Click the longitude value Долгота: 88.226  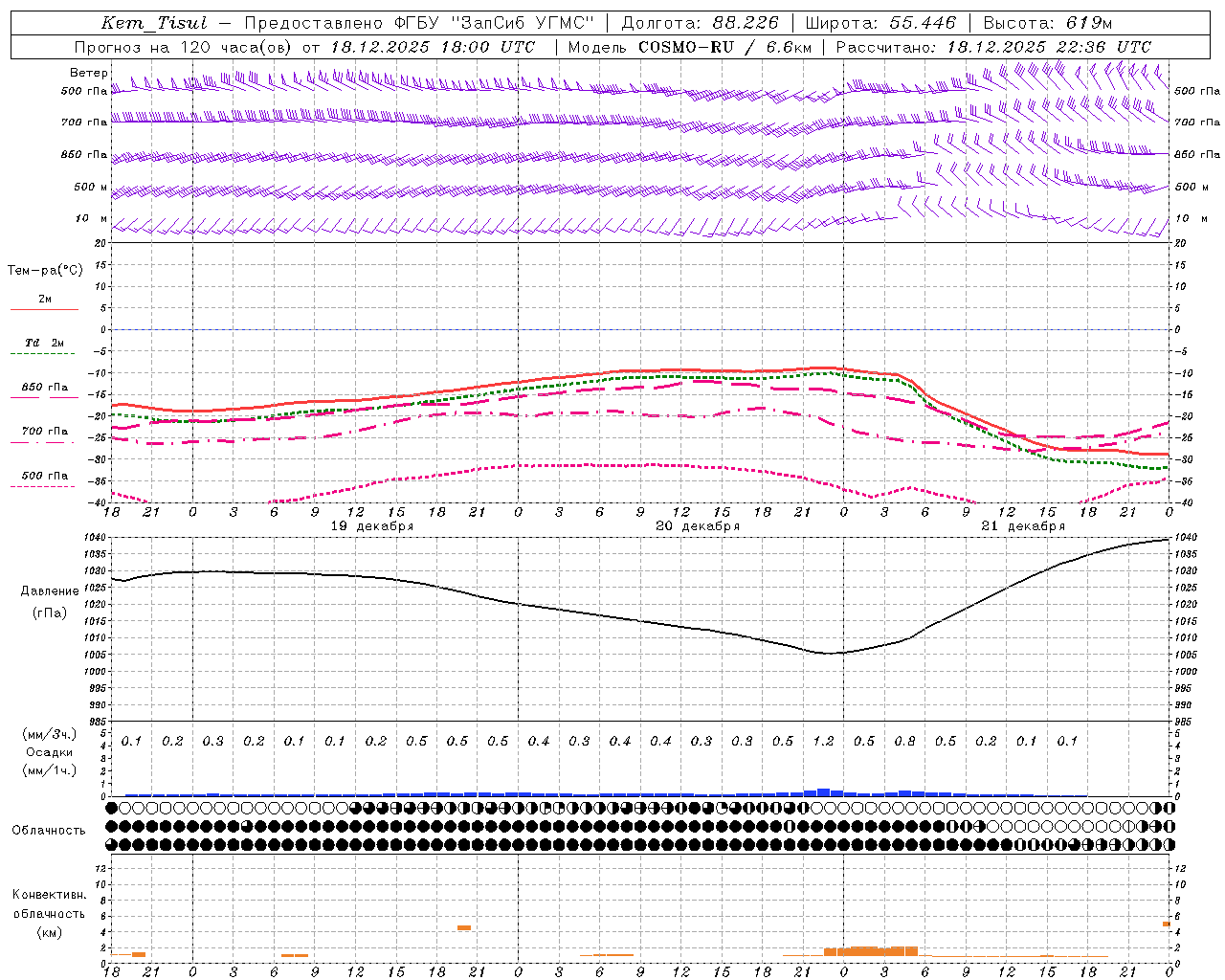pos(700,23)
